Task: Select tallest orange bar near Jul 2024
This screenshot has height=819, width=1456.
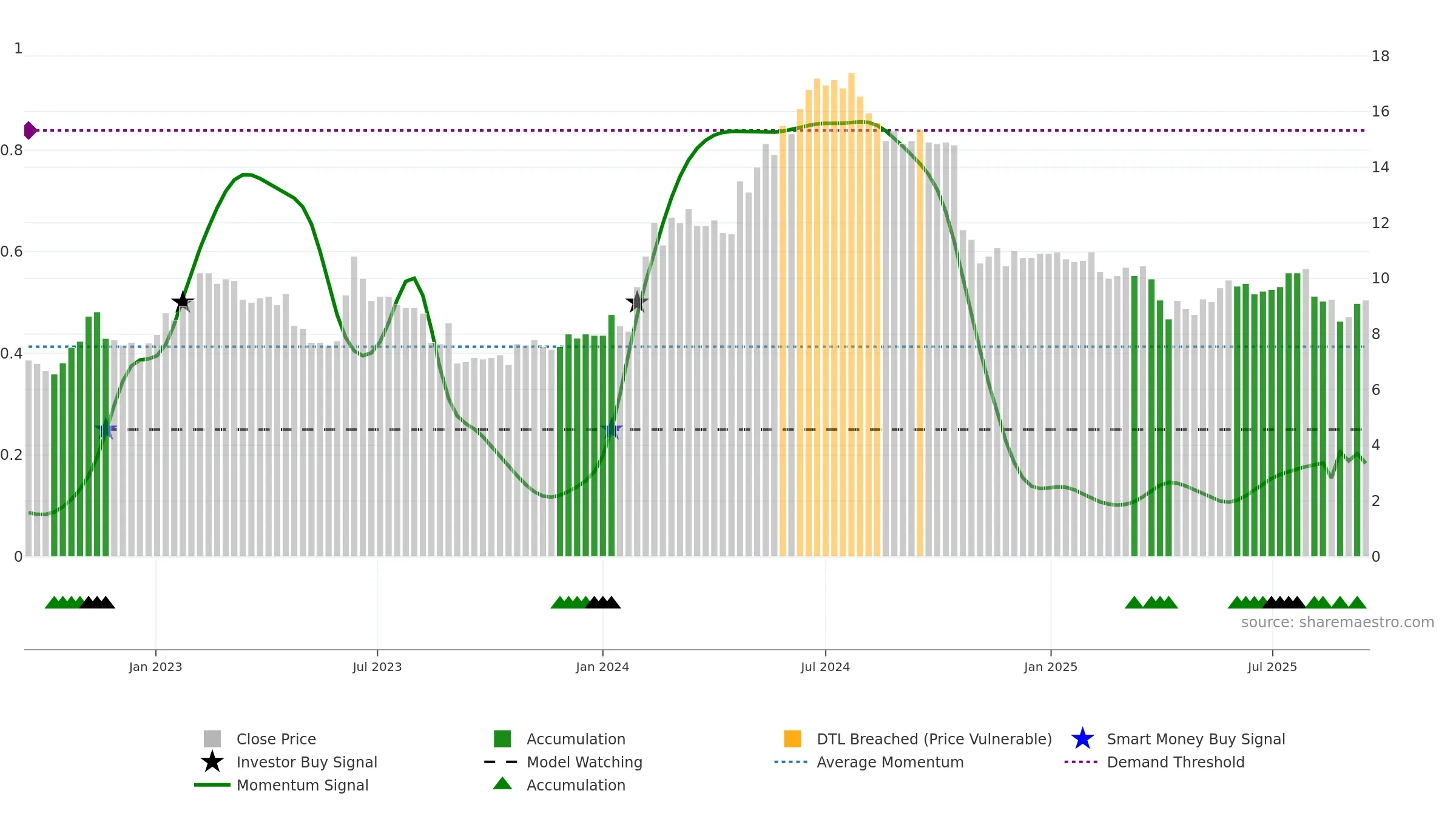Action: tap(851, 314)
